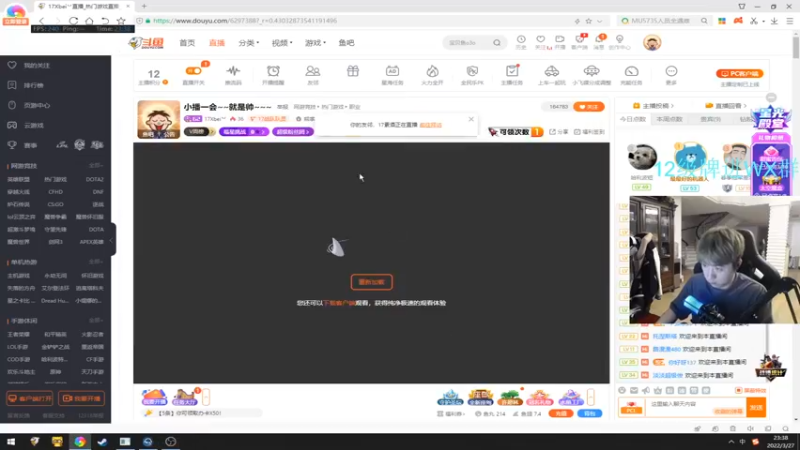Expand the left gift bar arrow
This screenshot has height=450, width=800.
206,397
